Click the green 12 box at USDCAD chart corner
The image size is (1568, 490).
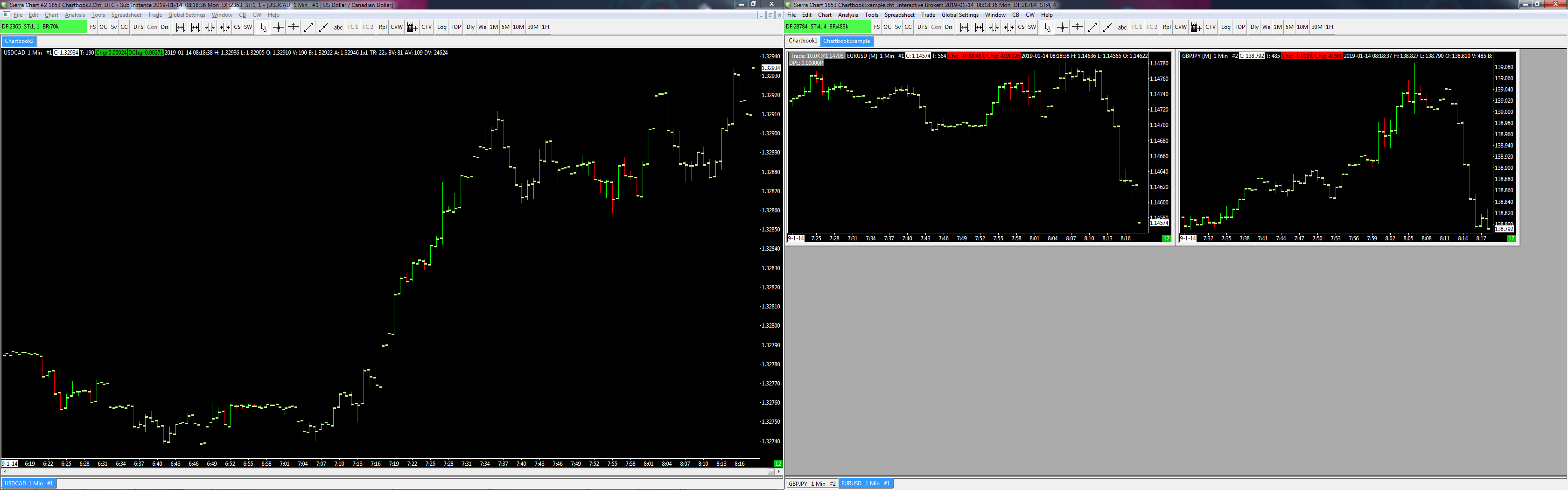[x=777, y=463]
